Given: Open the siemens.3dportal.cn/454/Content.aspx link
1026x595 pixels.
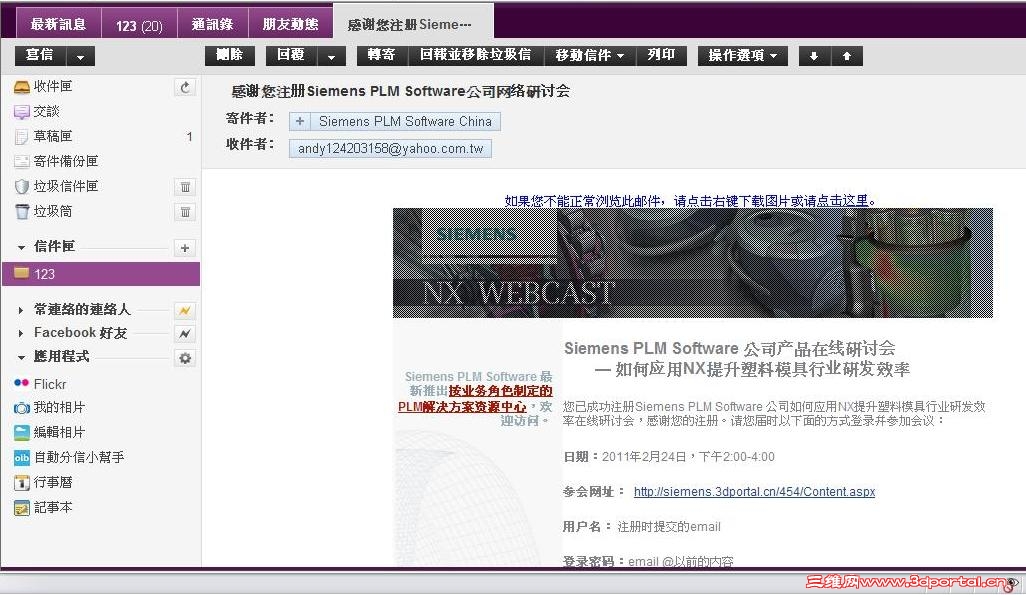Looking at the screenshot, I should pyautogui.click(x=754, y=492).
